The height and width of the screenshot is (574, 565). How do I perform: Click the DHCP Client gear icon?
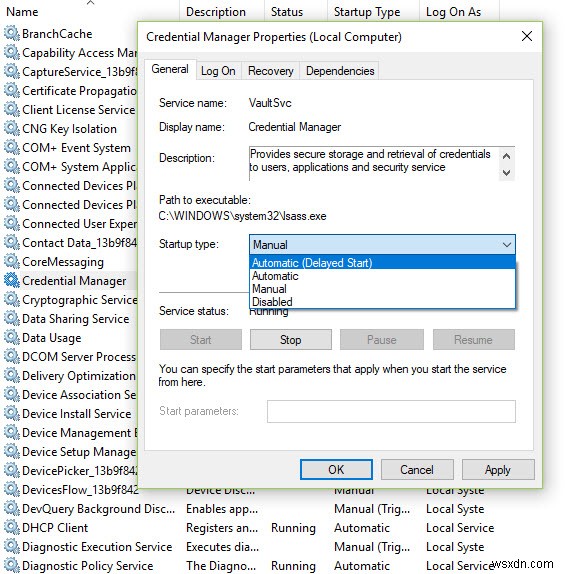tap(12, 528)
